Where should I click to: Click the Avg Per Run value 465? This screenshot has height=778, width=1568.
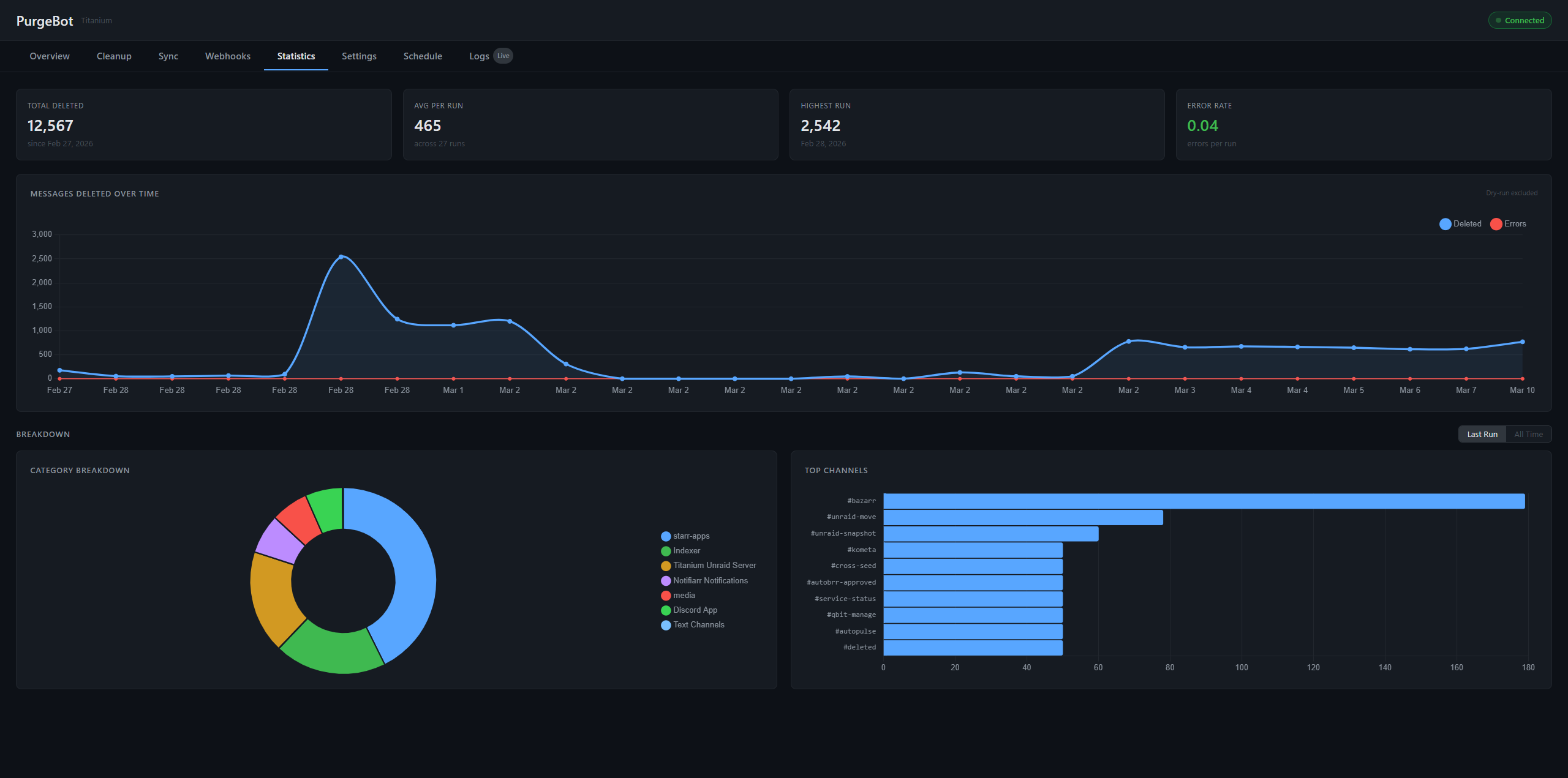[x=428, y=126]
